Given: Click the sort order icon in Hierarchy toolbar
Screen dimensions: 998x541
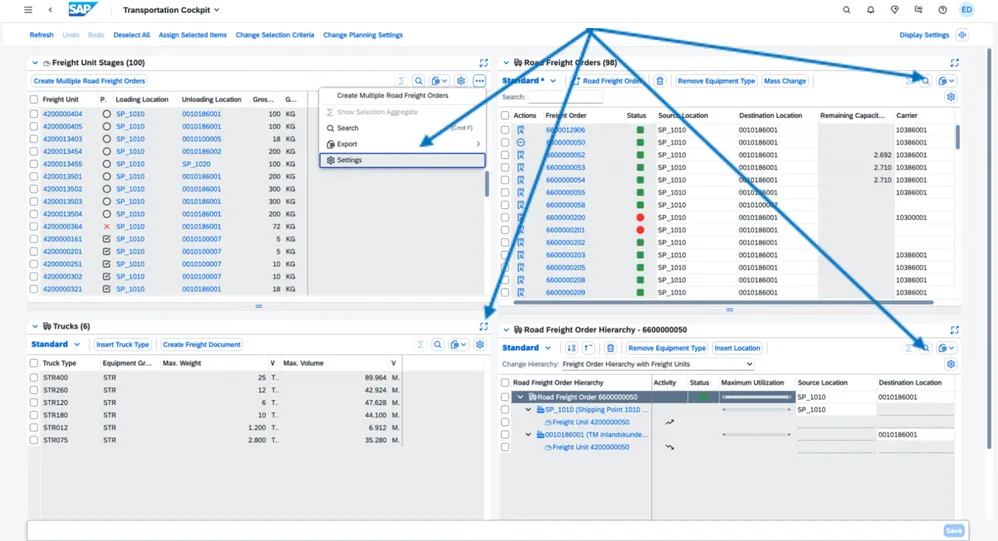Looking at the screenshot, I should tap(571, 348).
